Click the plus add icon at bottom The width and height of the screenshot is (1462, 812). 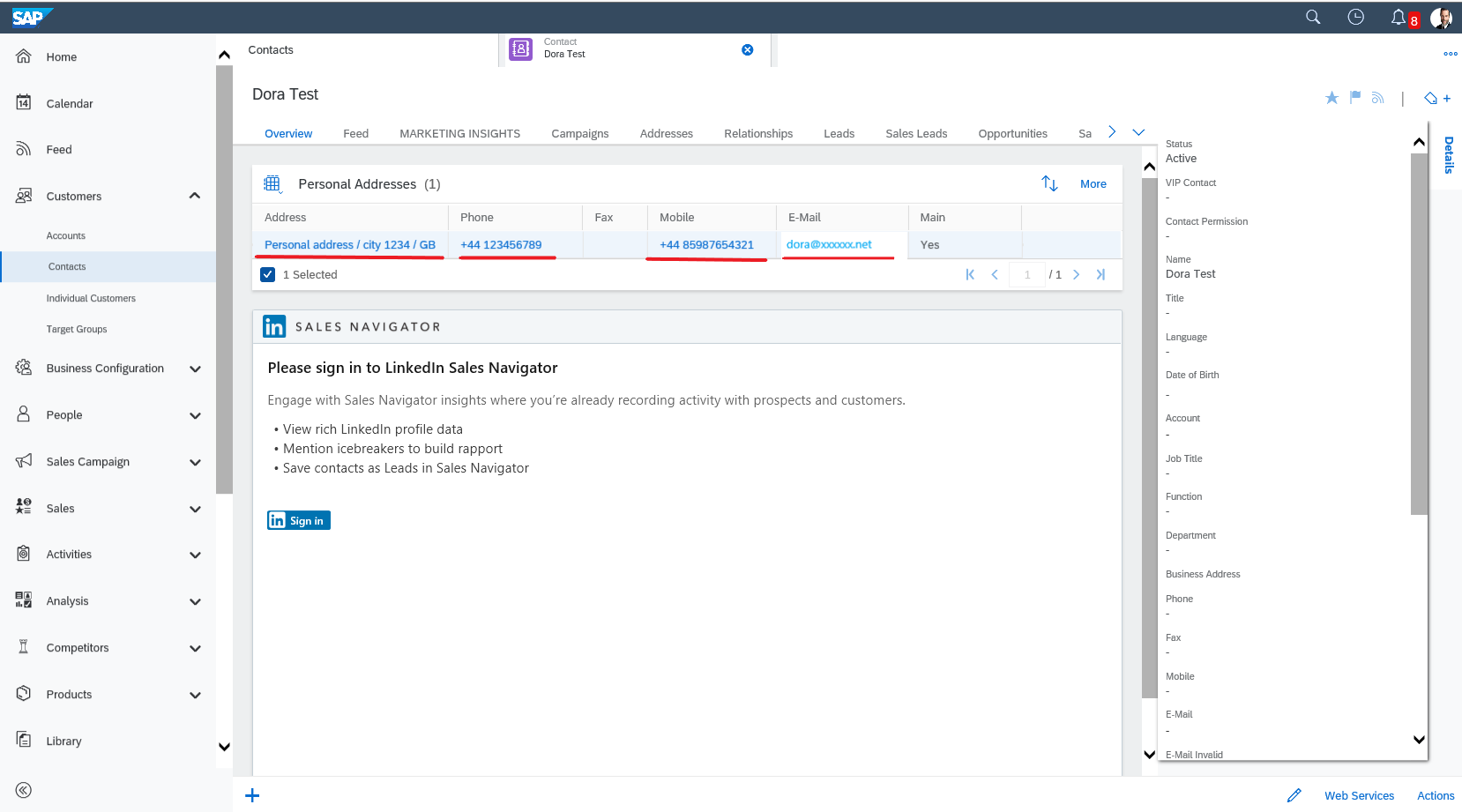pyautogui.click(x=252, y=795)
